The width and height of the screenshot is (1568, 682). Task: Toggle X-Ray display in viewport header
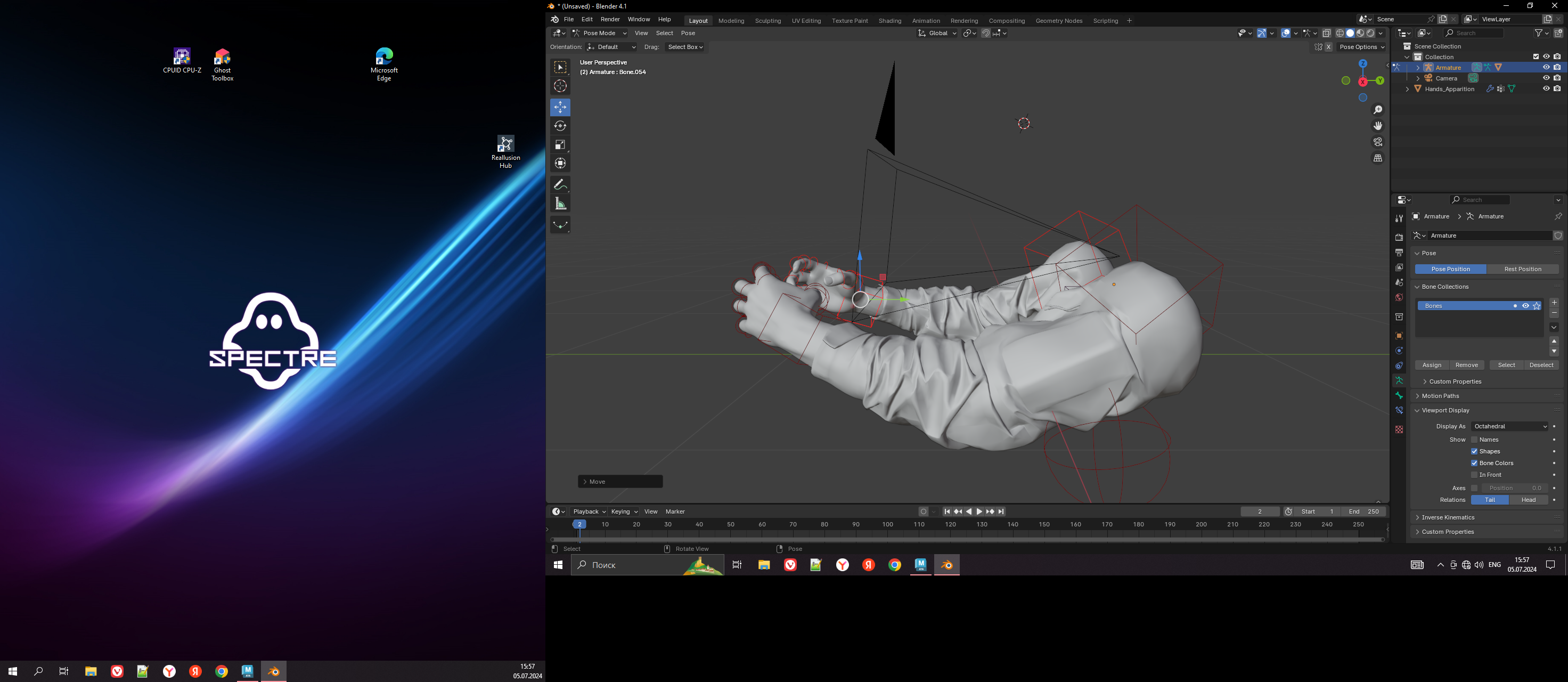1327,34
